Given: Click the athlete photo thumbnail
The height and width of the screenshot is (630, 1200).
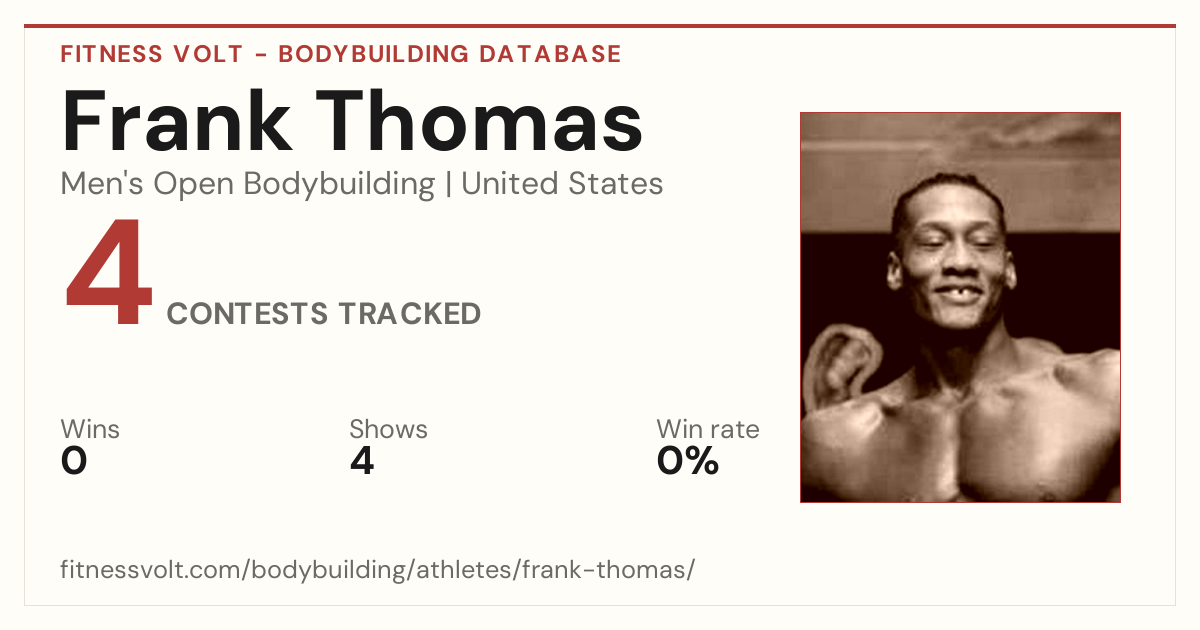Looking at the screenshot, I should [x=960, y=307].
